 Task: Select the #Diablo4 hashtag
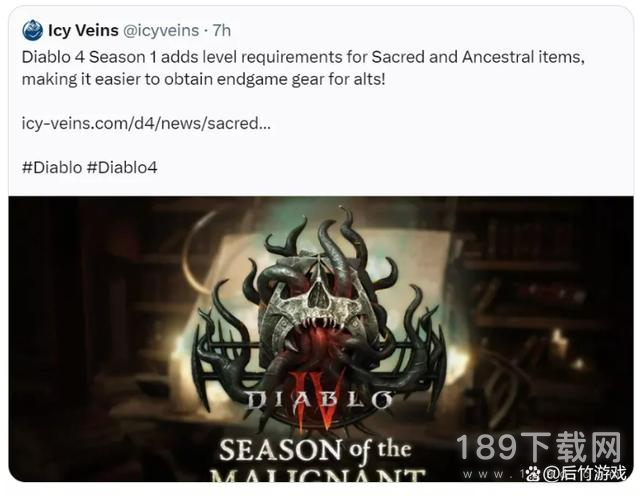122,167
